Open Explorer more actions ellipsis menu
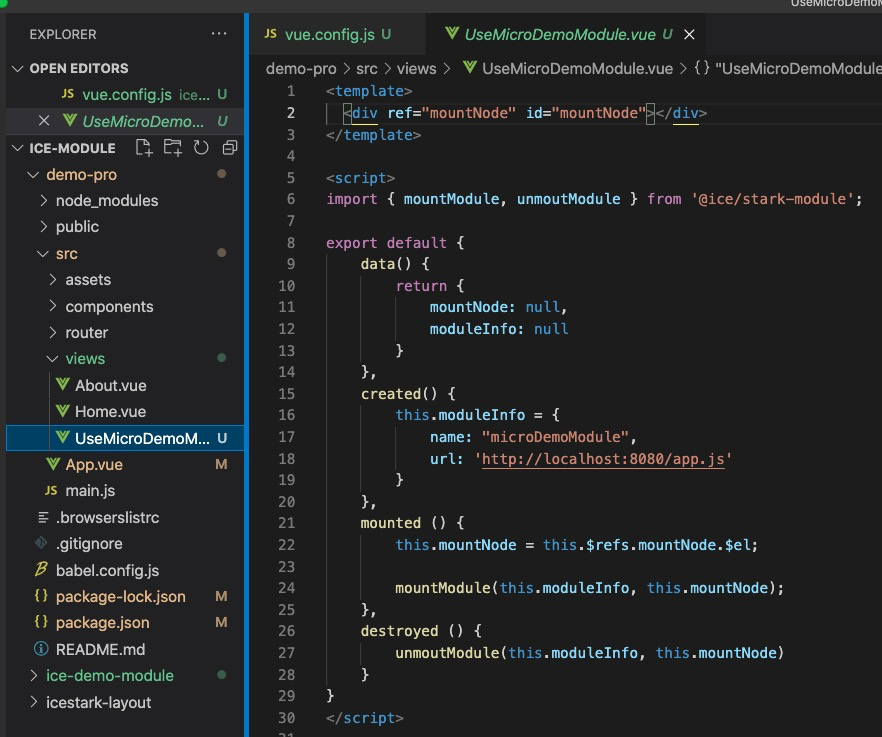882x737 pixels. click(x=219, y=34)
